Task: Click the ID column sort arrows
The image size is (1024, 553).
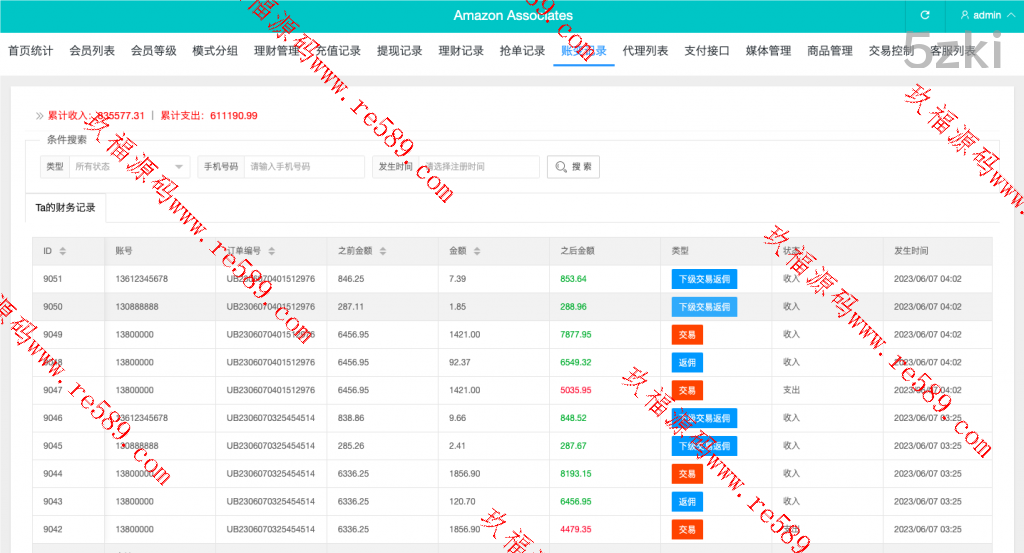Action: (63, 251)
